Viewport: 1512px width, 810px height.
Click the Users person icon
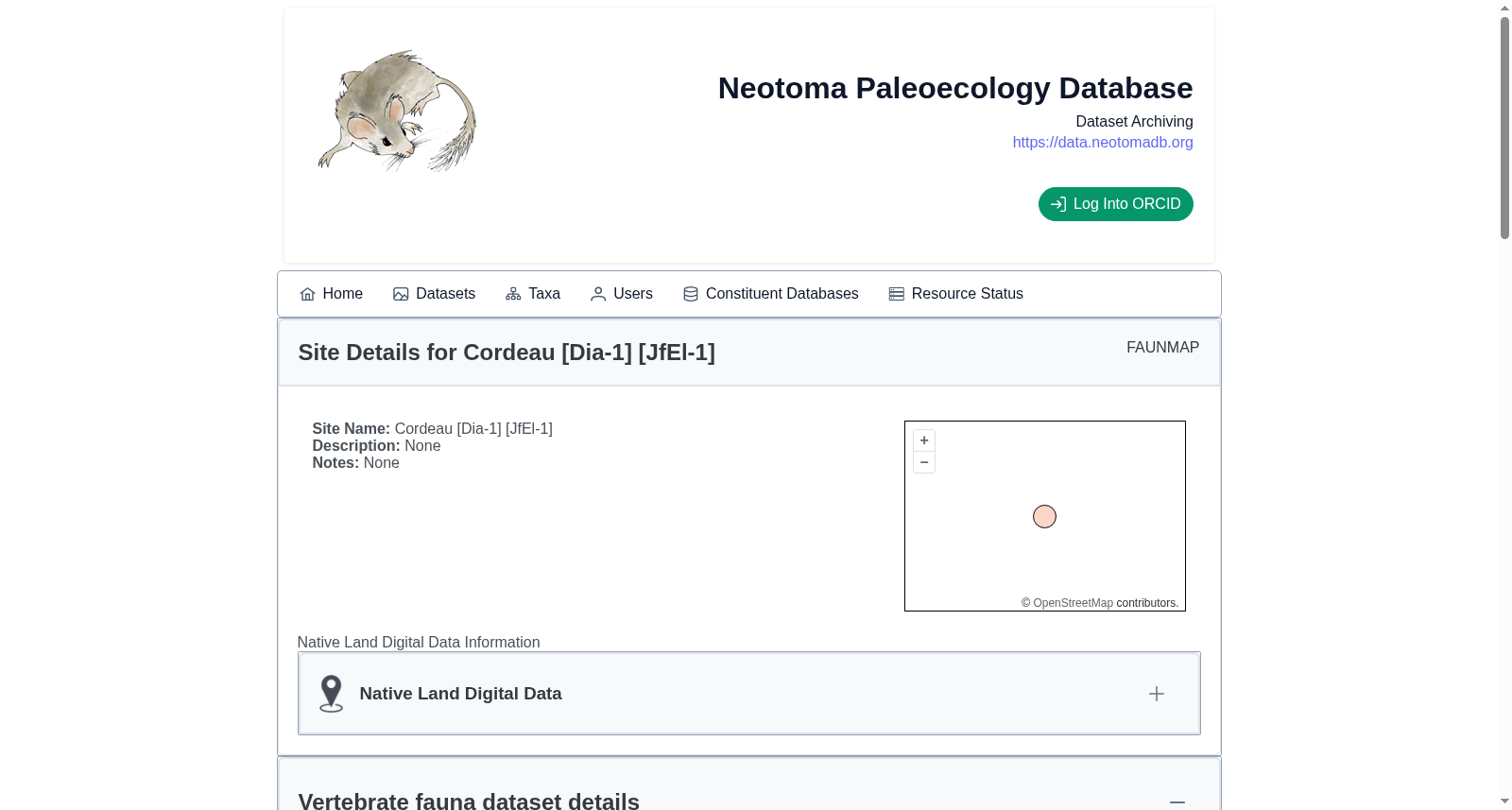tap(598, 294)
